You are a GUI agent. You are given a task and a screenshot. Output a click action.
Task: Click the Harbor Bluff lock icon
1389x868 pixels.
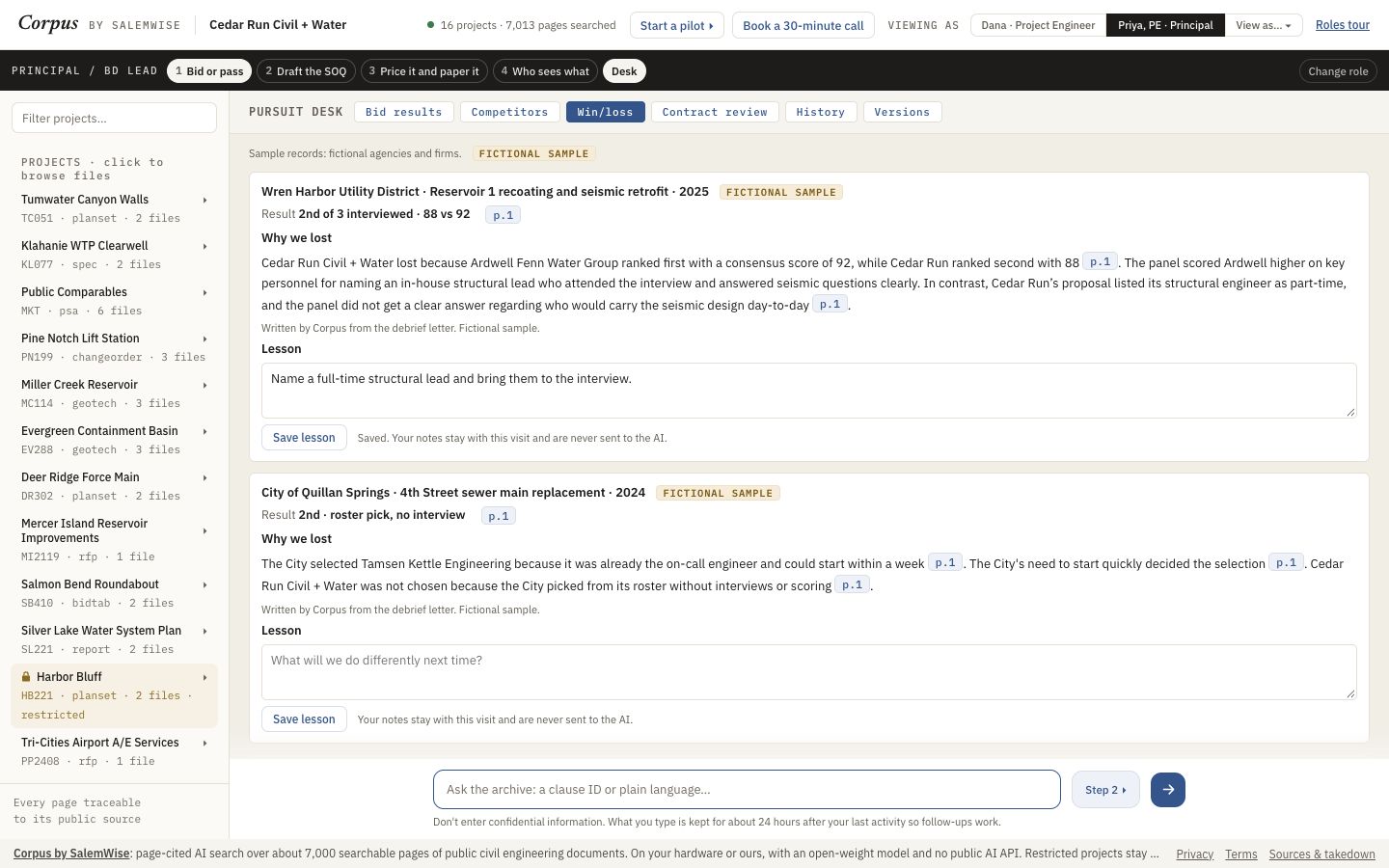point(26,677)
